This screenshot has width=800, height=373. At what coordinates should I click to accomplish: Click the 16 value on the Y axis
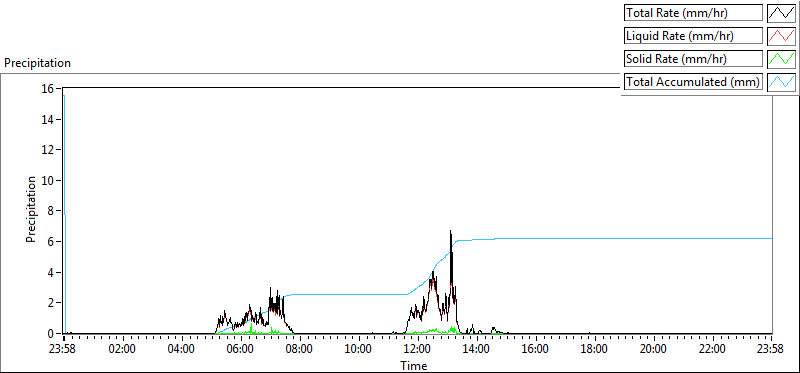coord(47,88)
